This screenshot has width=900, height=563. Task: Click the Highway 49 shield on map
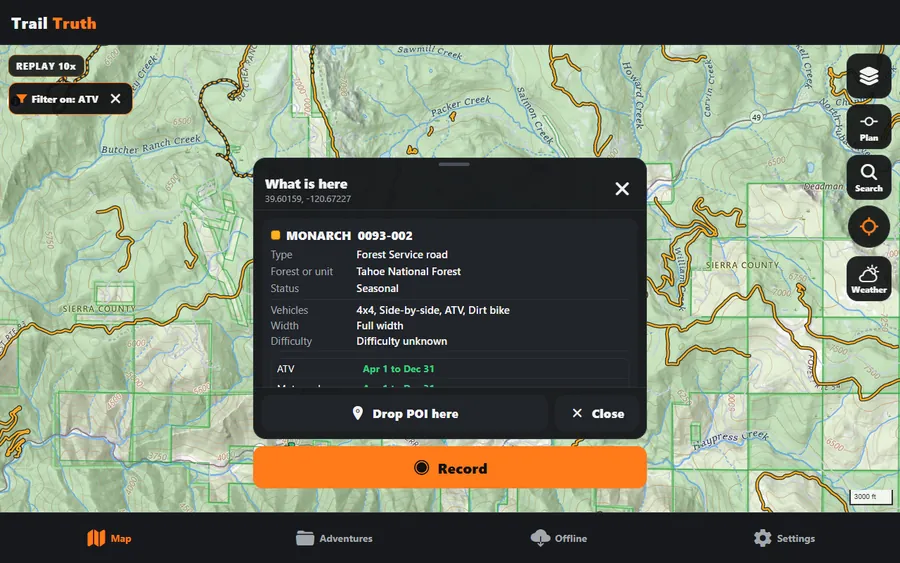pos(757,117)
